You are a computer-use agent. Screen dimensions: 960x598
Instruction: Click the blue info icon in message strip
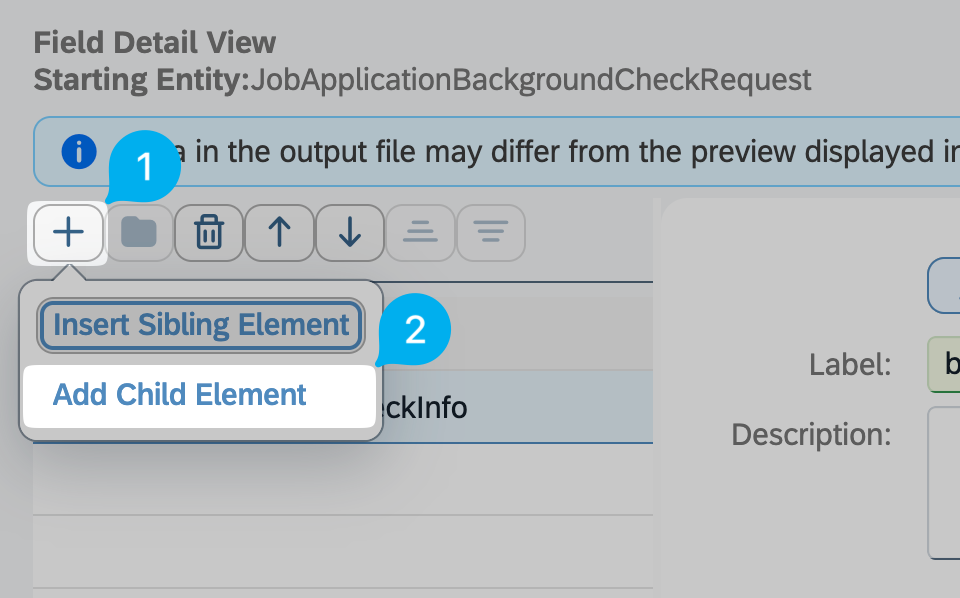click(78, 152)
